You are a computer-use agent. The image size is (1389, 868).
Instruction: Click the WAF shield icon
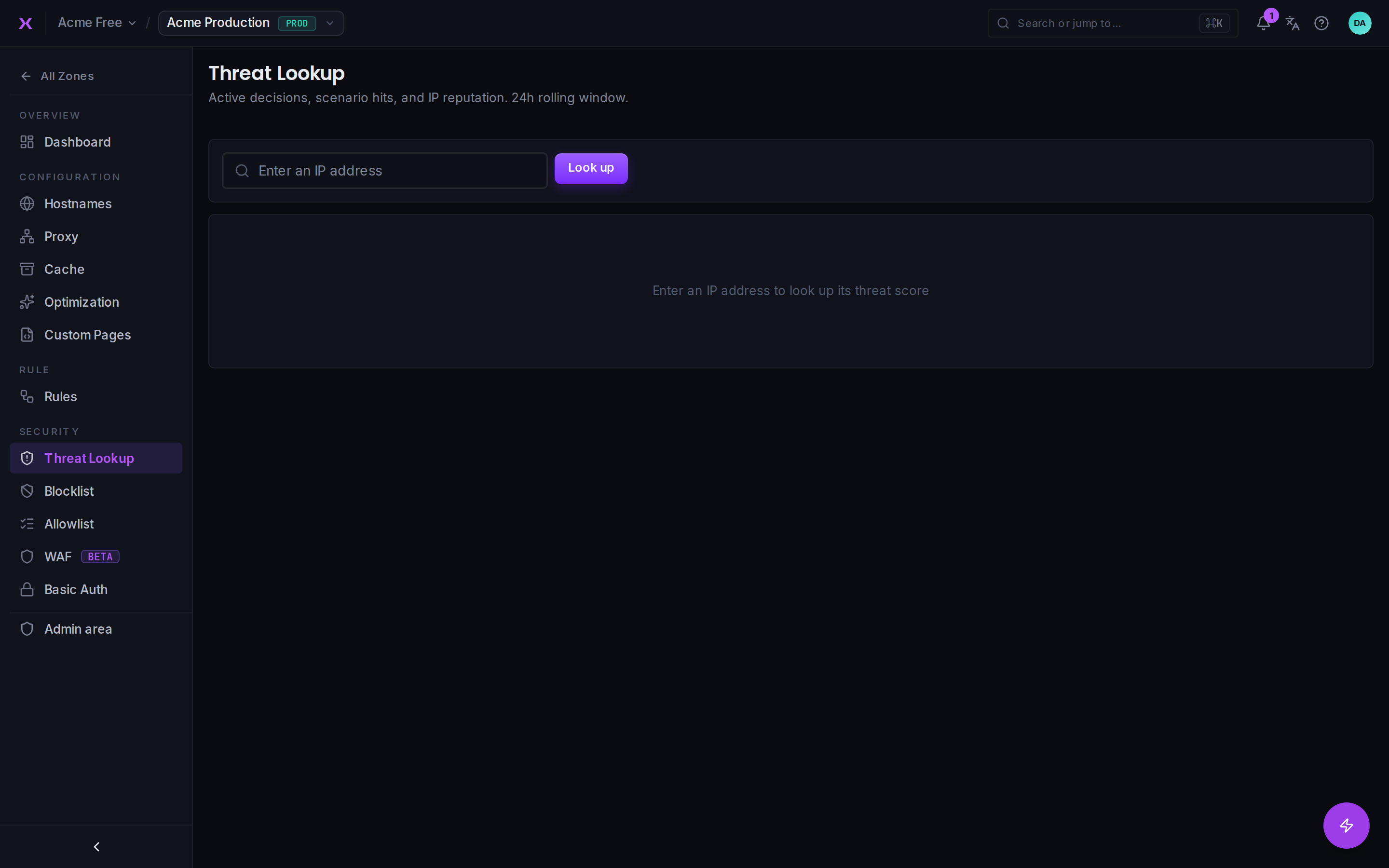pos(27,556)
